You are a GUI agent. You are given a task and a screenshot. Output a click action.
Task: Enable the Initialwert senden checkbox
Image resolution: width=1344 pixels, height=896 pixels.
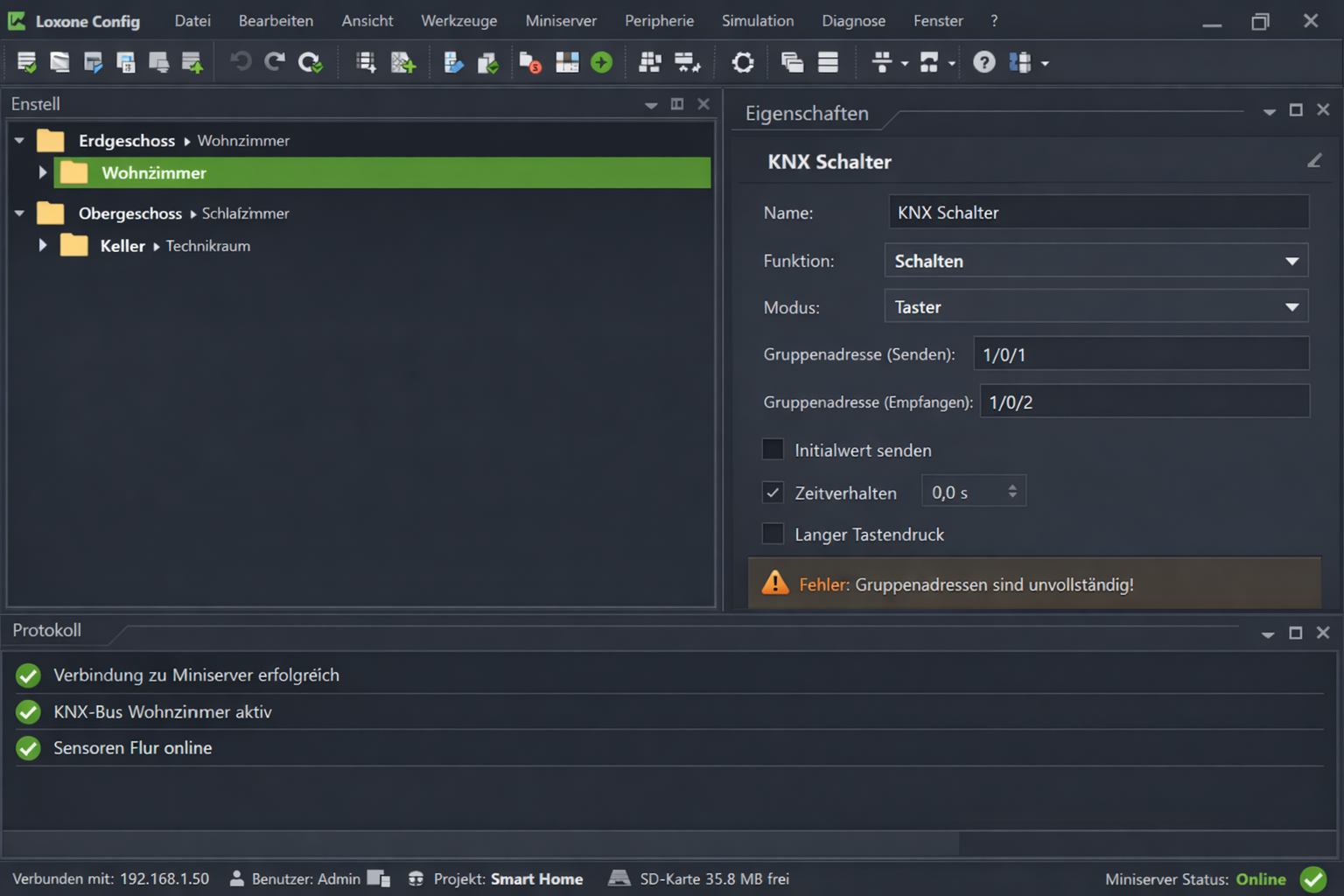click(773, 450)
